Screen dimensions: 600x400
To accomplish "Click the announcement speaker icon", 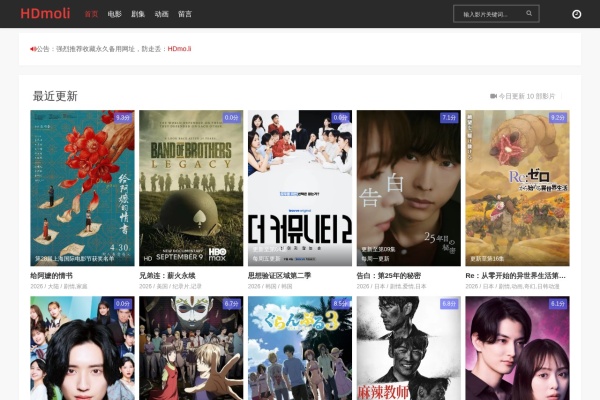I will pos(33,49).
